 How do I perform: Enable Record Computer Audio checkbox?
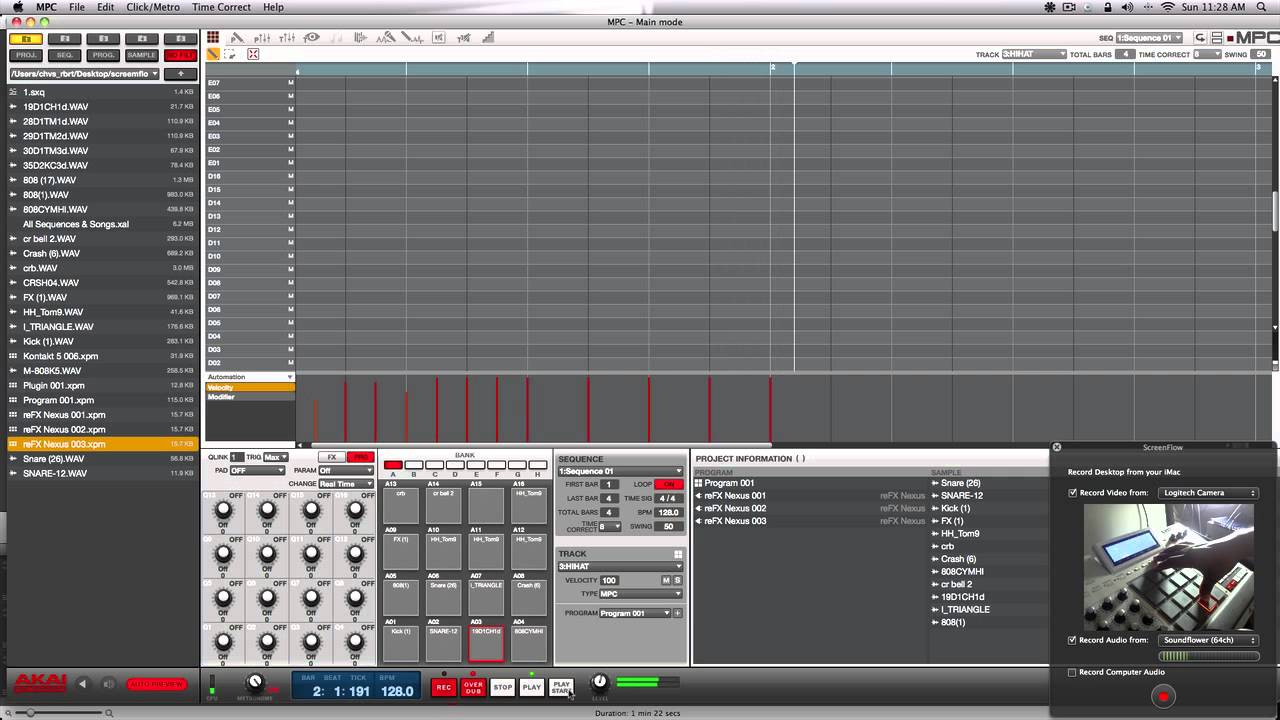[x=1073, y=672]
